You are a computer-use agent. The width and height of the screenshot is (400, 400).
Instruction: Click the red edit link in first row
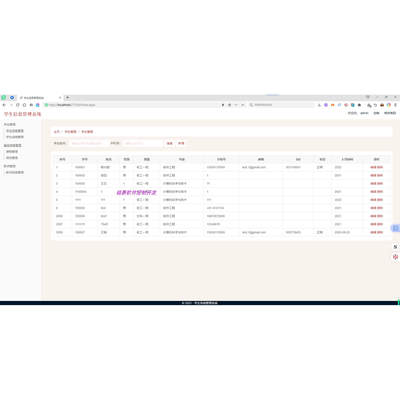coord(373,167)
